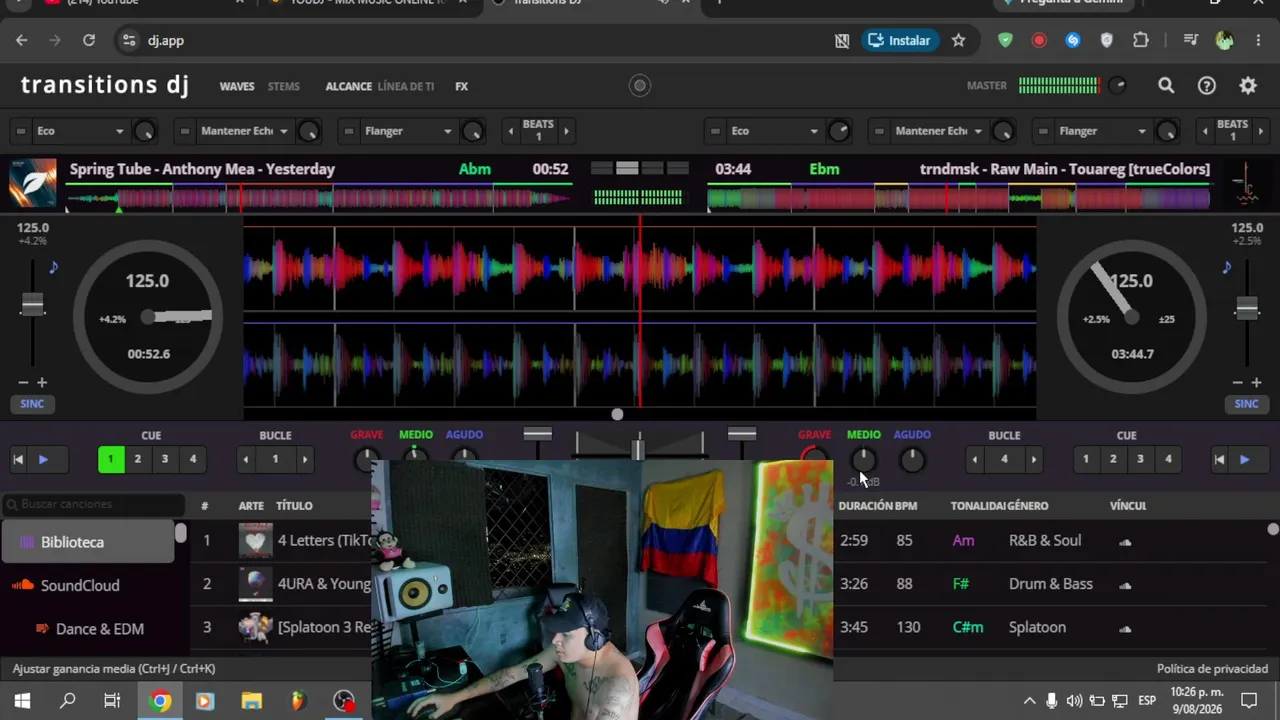Viewport: 1280px width, 720px height.
Task: Click the left deck Eco effect knob
Action: point(144,131)
